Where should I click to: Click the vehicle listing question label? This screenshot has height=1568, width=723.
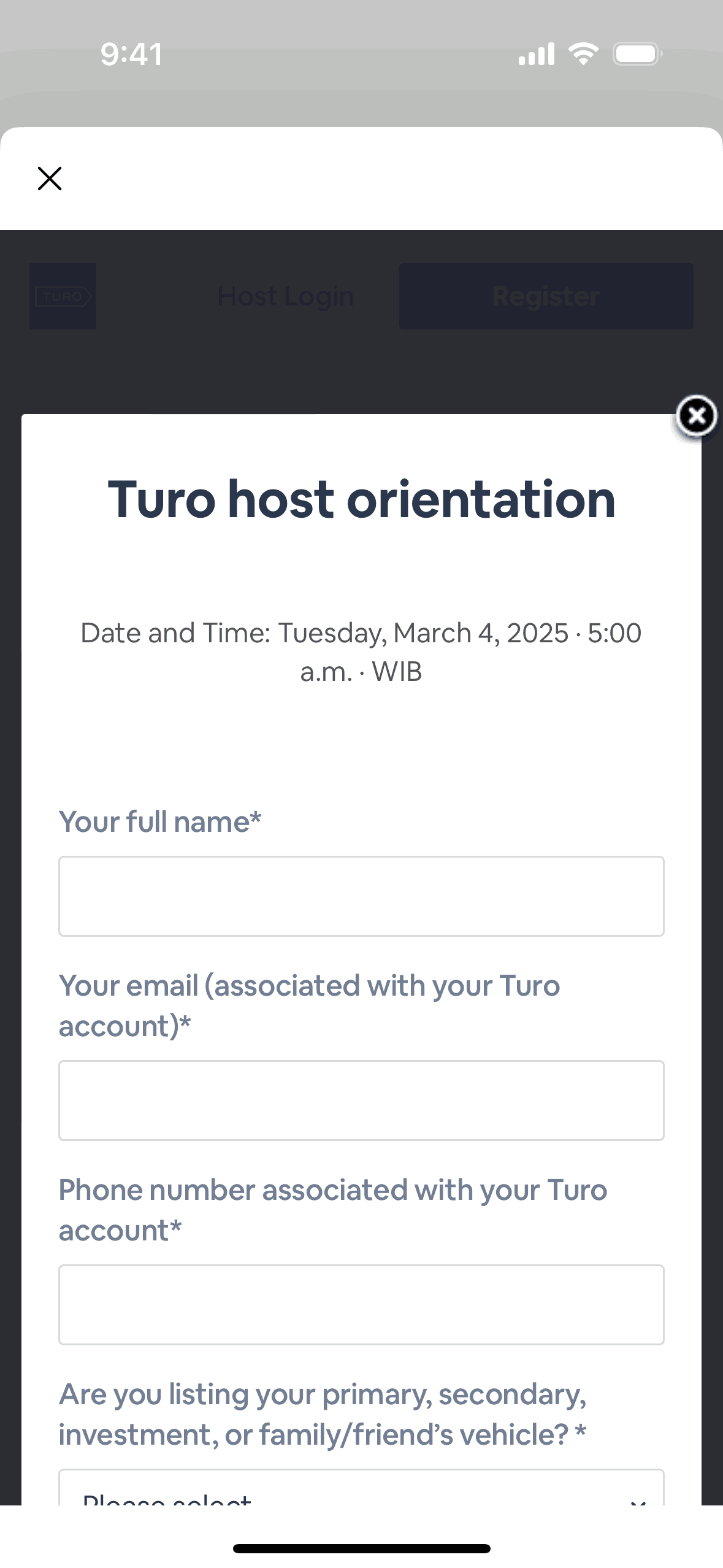[323, 1414]
